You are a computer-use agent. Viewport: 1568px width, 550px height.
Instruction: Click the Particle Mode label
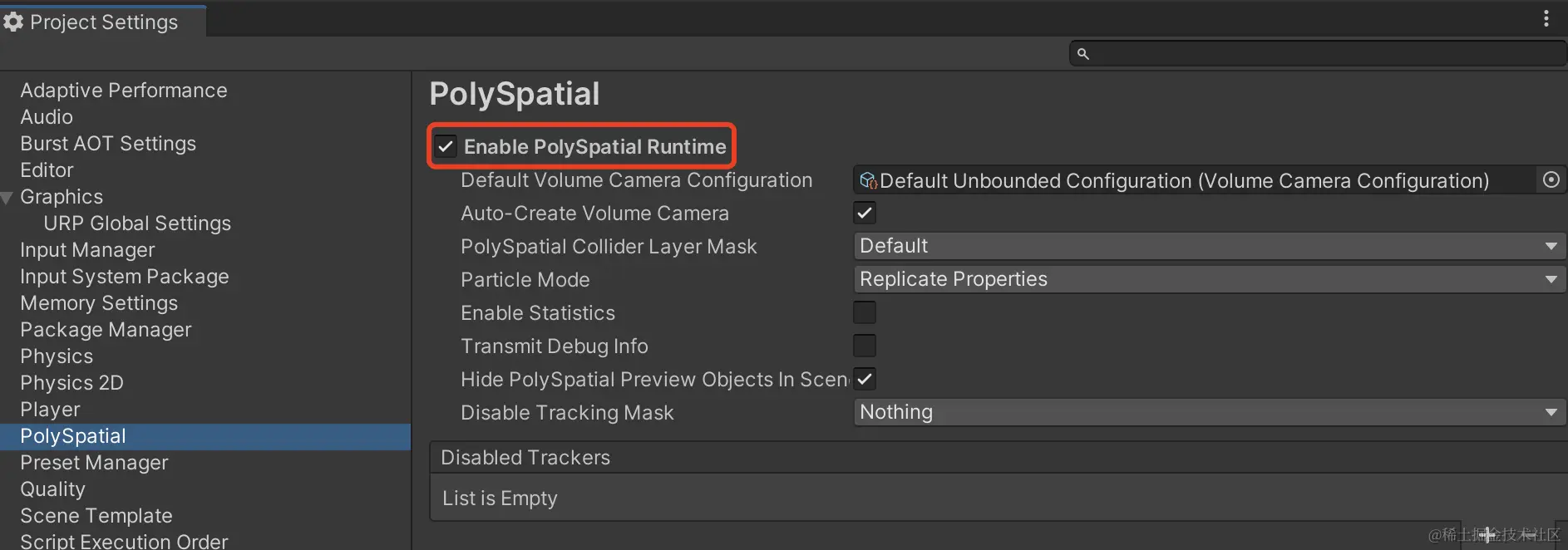525,279
